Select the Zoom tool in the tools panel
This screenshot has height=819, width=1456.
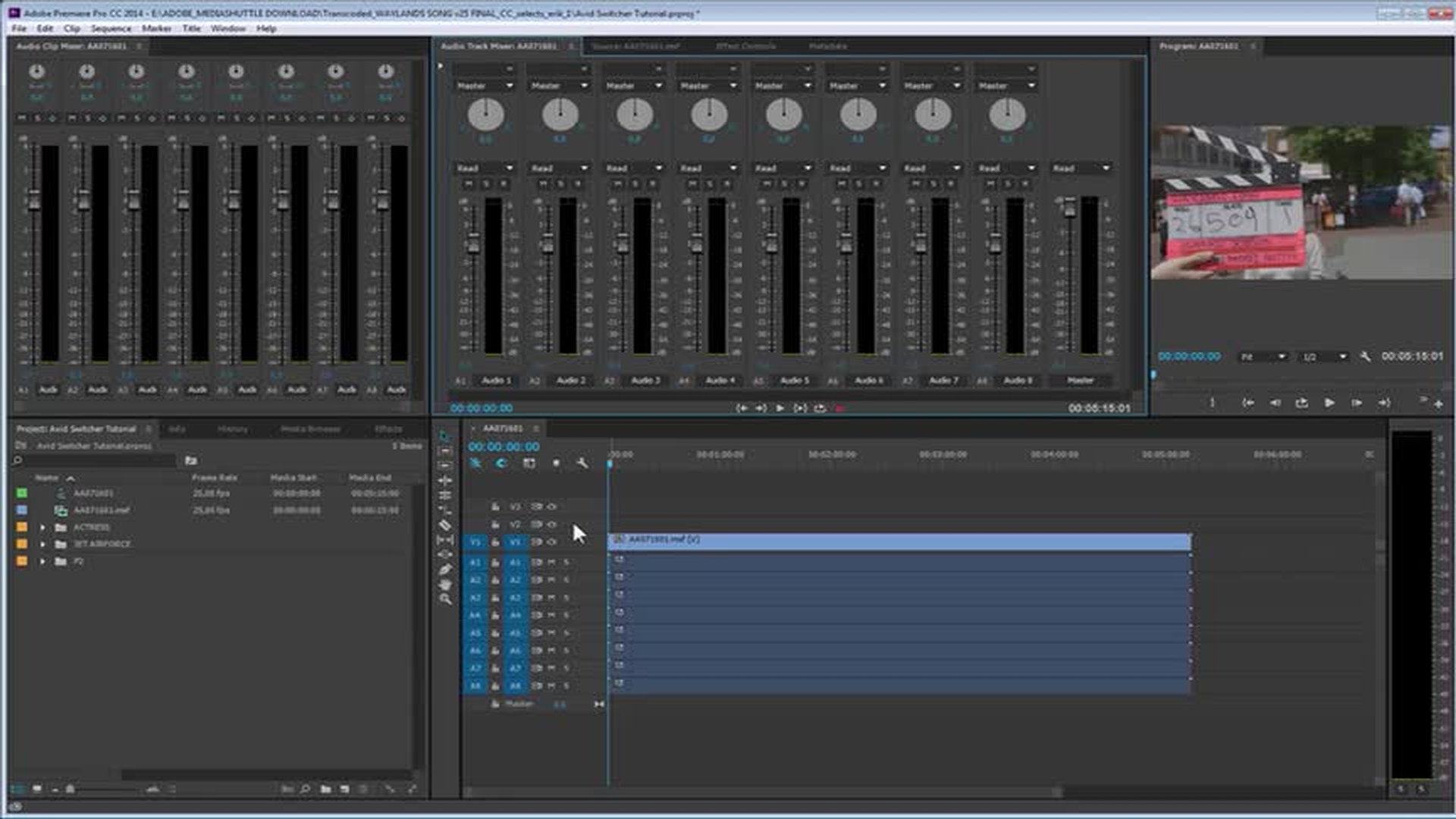tap(445, 599)
